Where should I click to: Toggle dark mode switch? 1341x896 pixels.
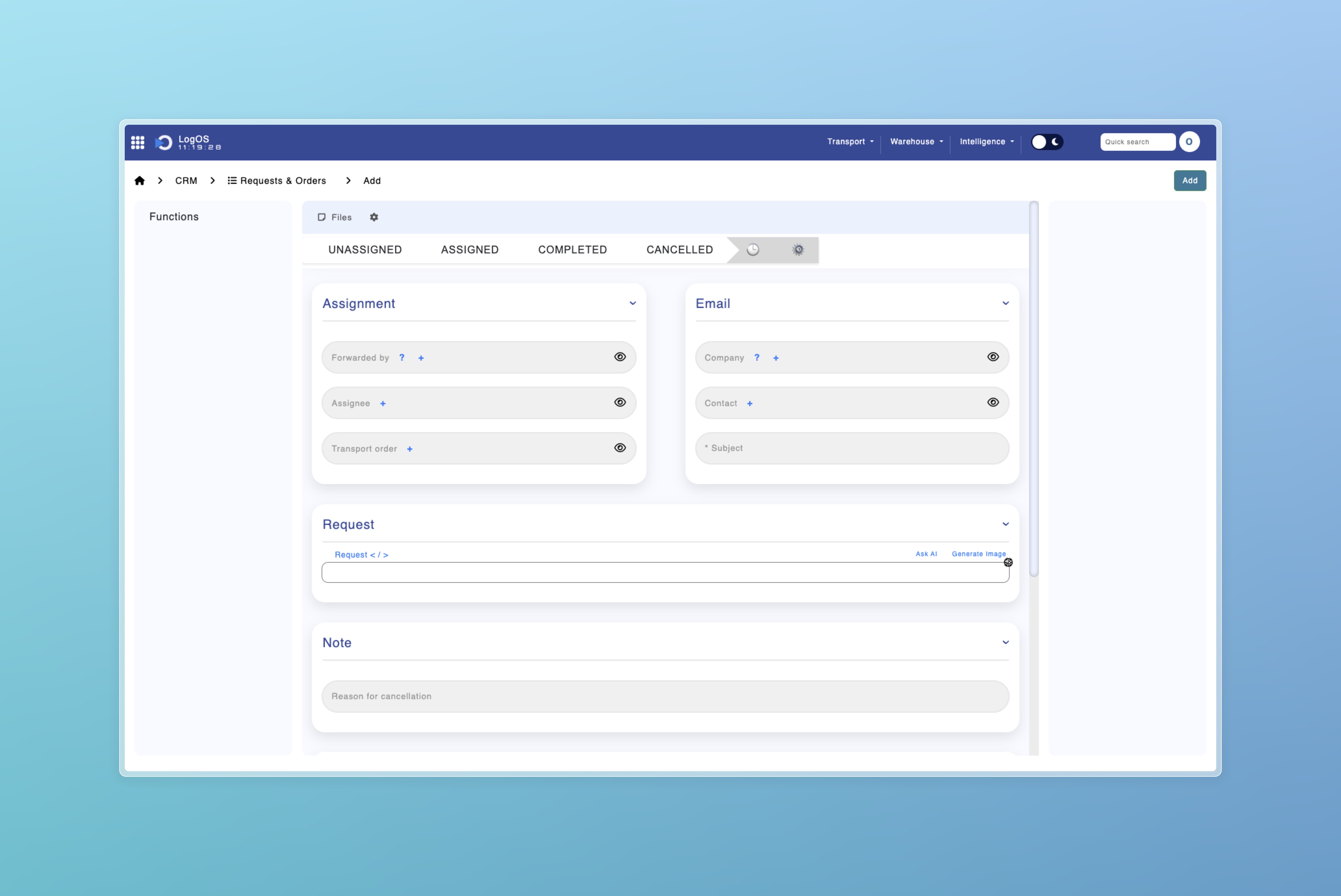[1047, 142]
